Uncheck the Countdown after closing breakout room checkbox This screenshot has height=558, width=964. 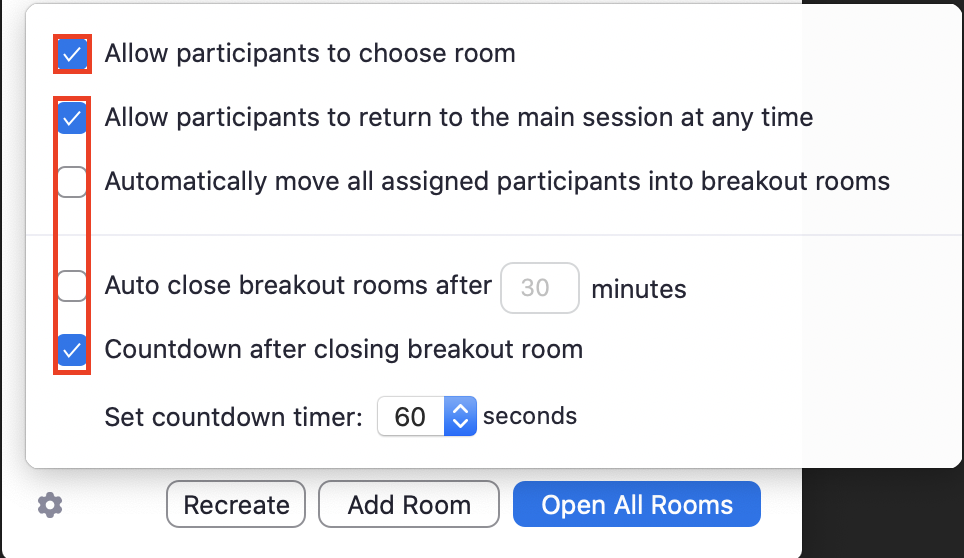[x=72, y=350]
